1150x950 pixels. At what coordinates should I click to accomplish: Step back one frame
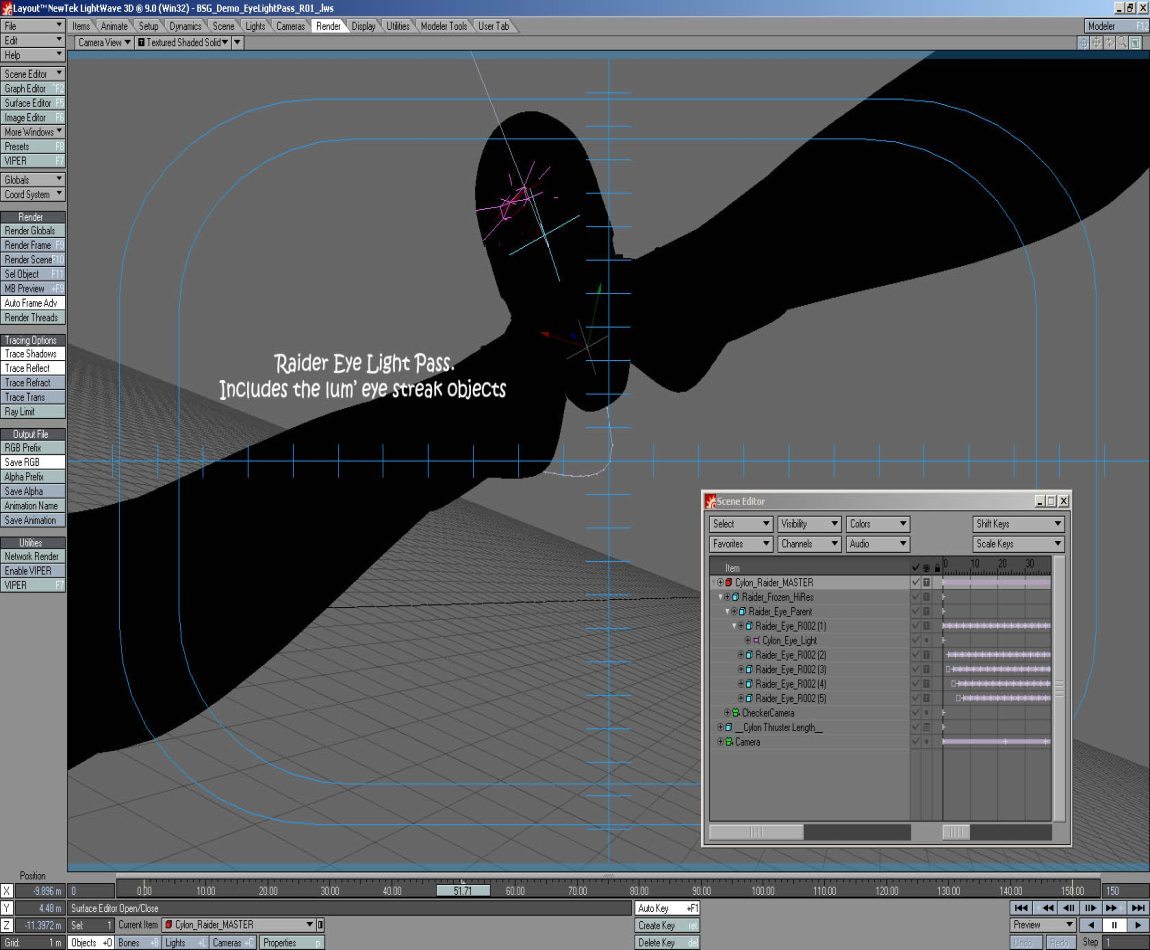(x=1069, y=908)
